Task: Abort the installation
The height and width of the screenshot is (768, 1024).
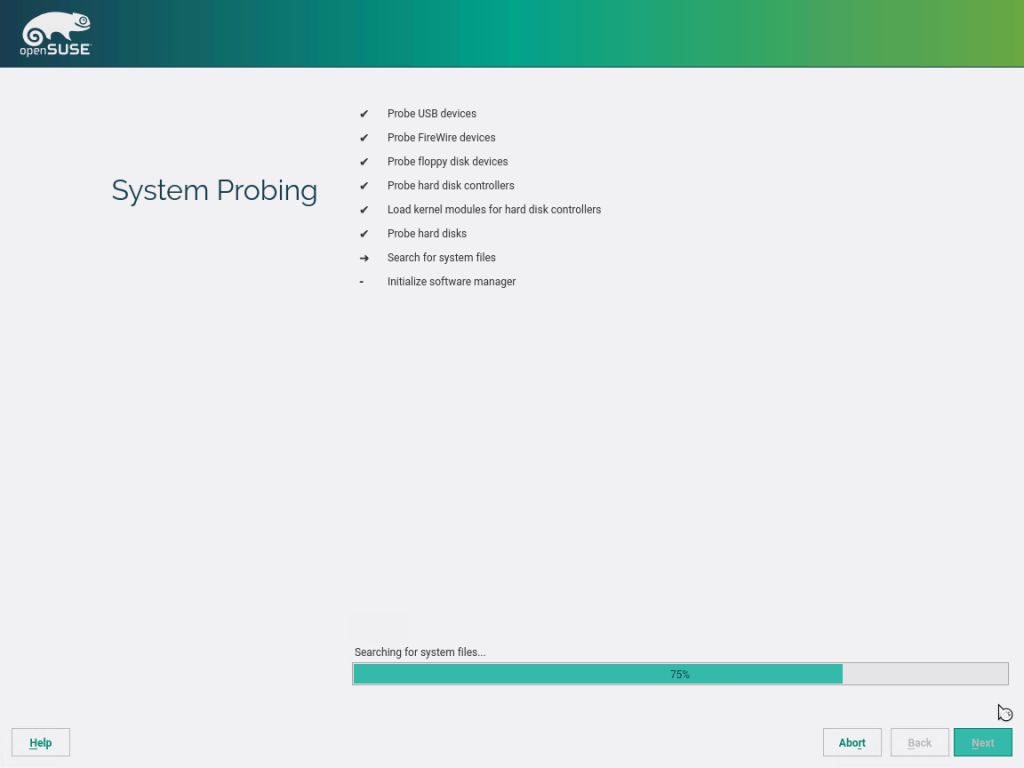Action: point(852,742)
